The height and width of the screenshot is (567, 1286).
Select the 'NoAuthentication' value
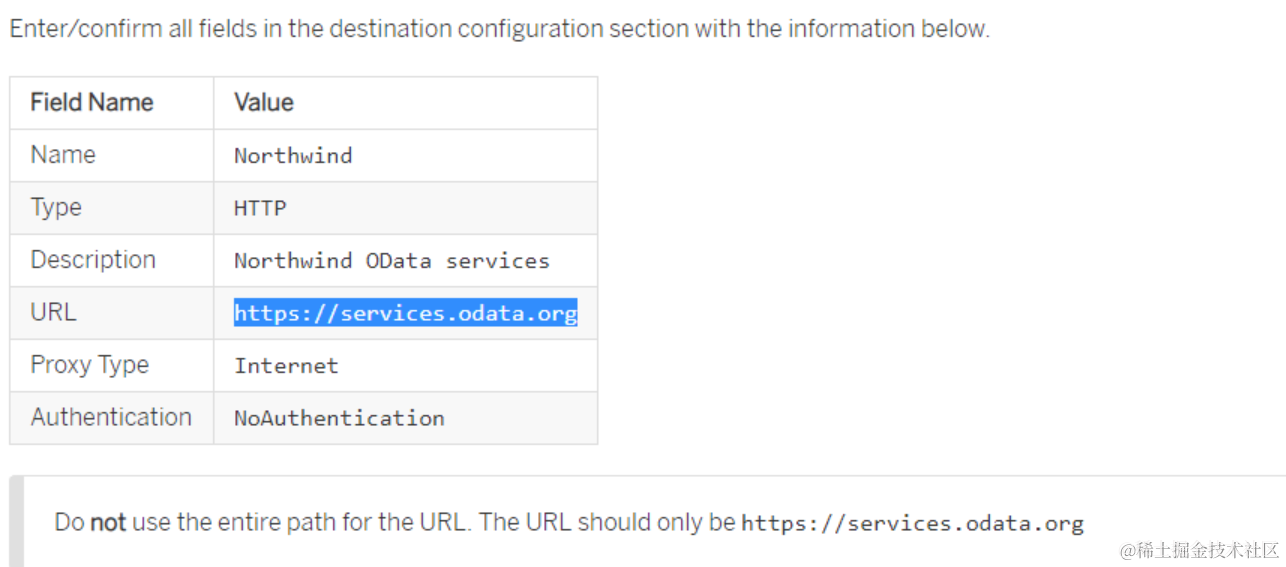point(339,418)
